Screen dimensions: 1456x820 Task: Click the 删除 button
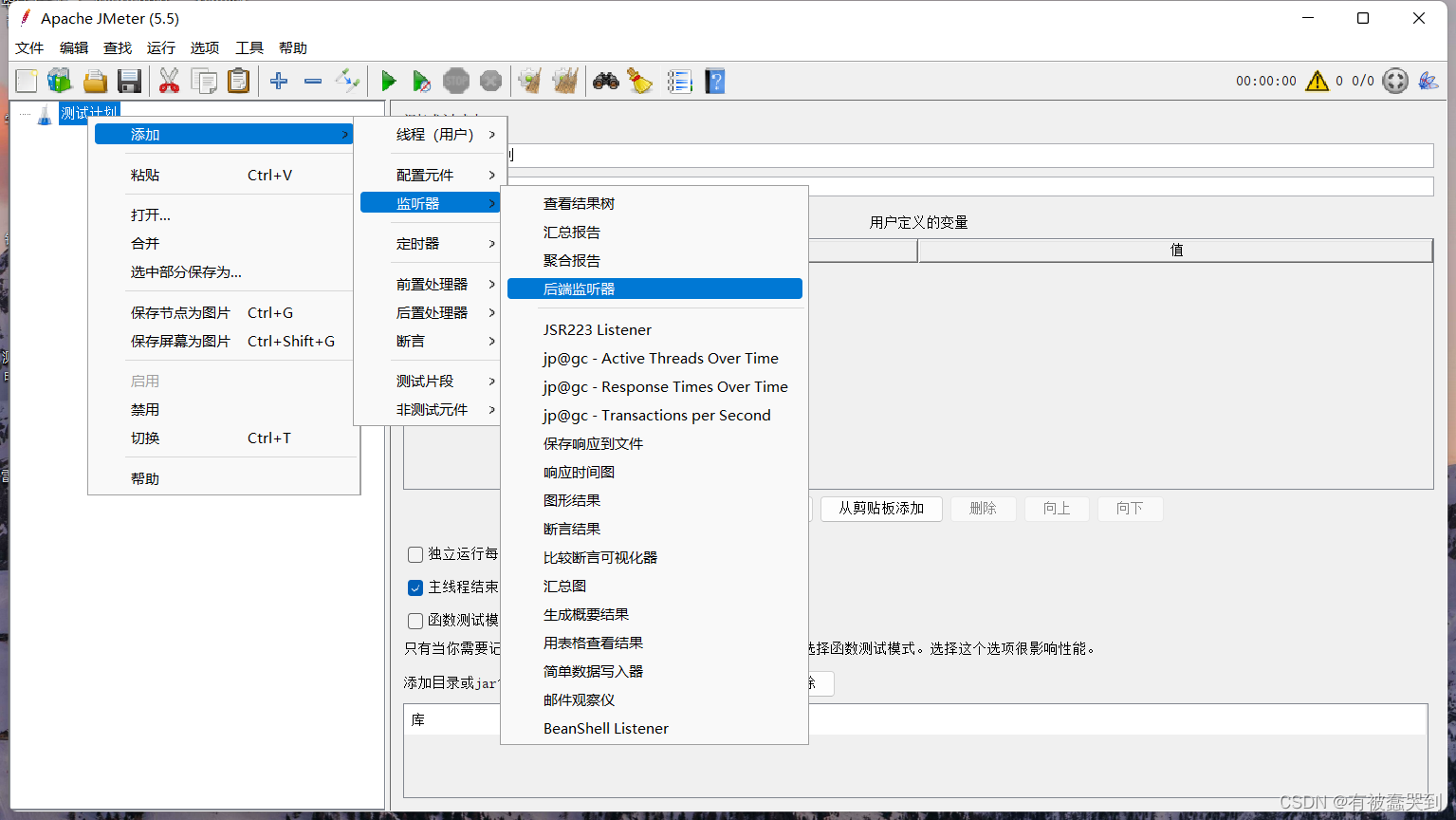984,509
